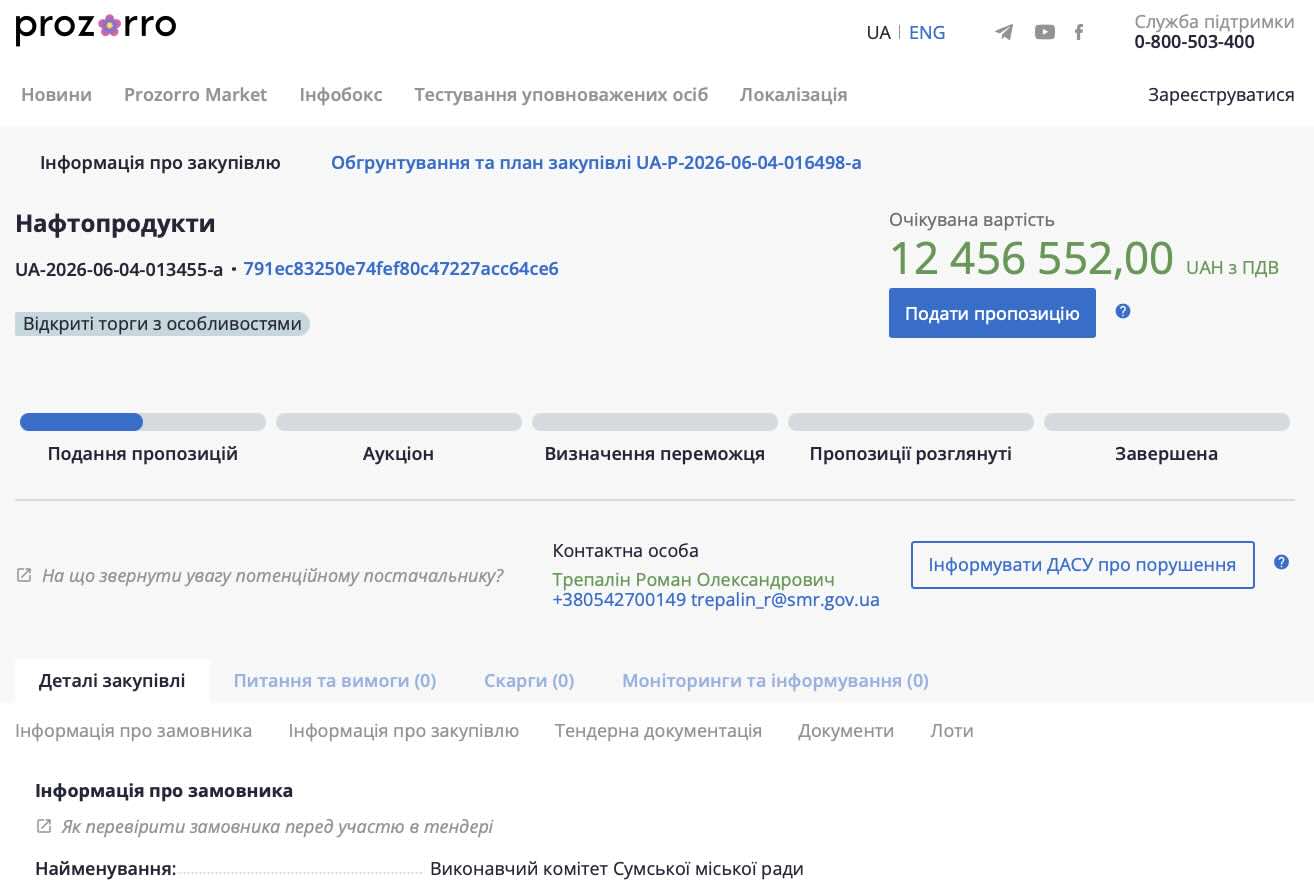Switch to Моніторинги та інформування (0) tab

pyautogui.click(x=775, y=681)
